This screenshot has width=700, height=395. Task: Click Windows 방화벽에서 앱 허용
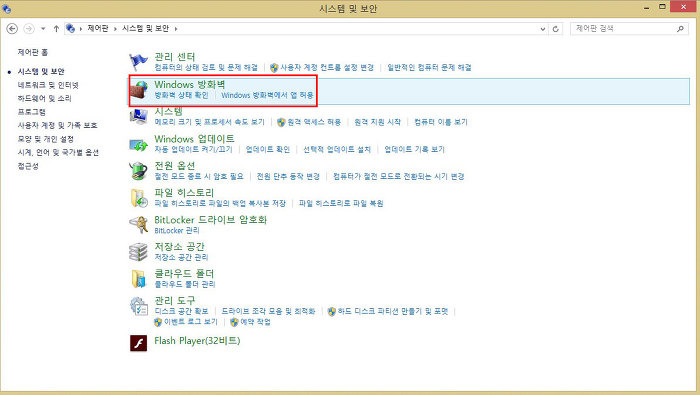coord(267,95)
